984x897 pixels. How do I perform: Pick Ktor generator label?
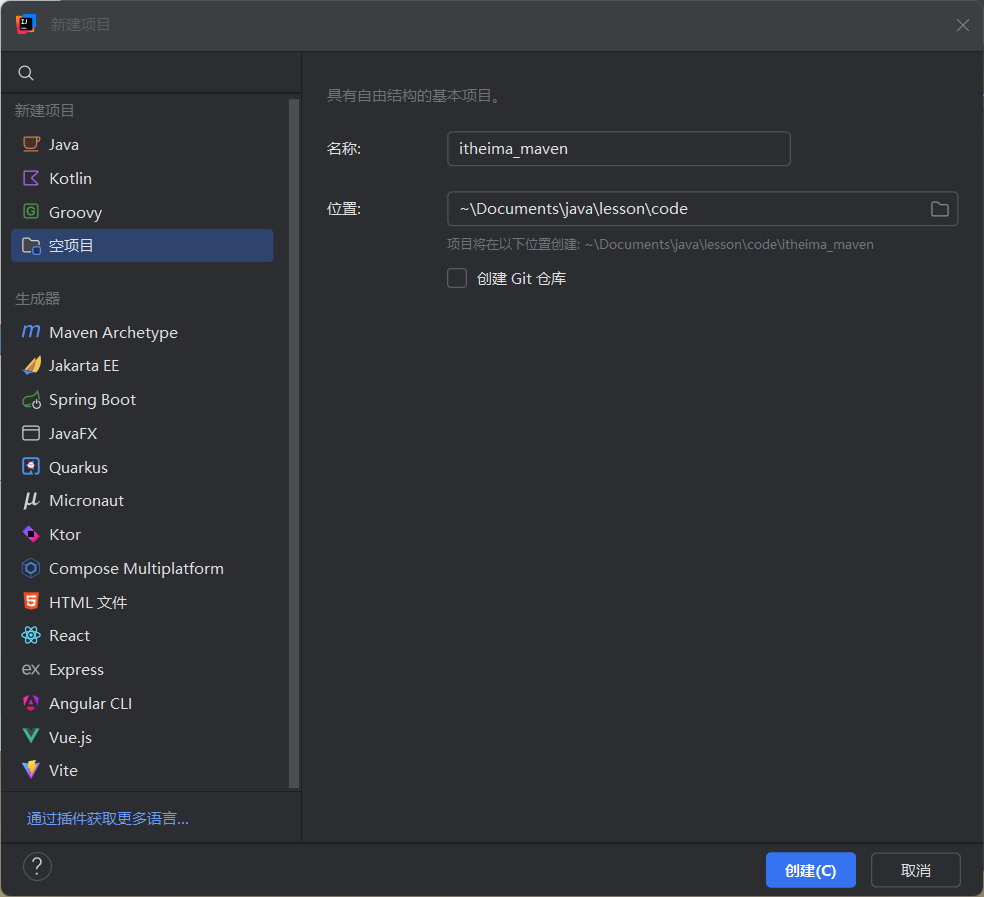tap(65, 535)
